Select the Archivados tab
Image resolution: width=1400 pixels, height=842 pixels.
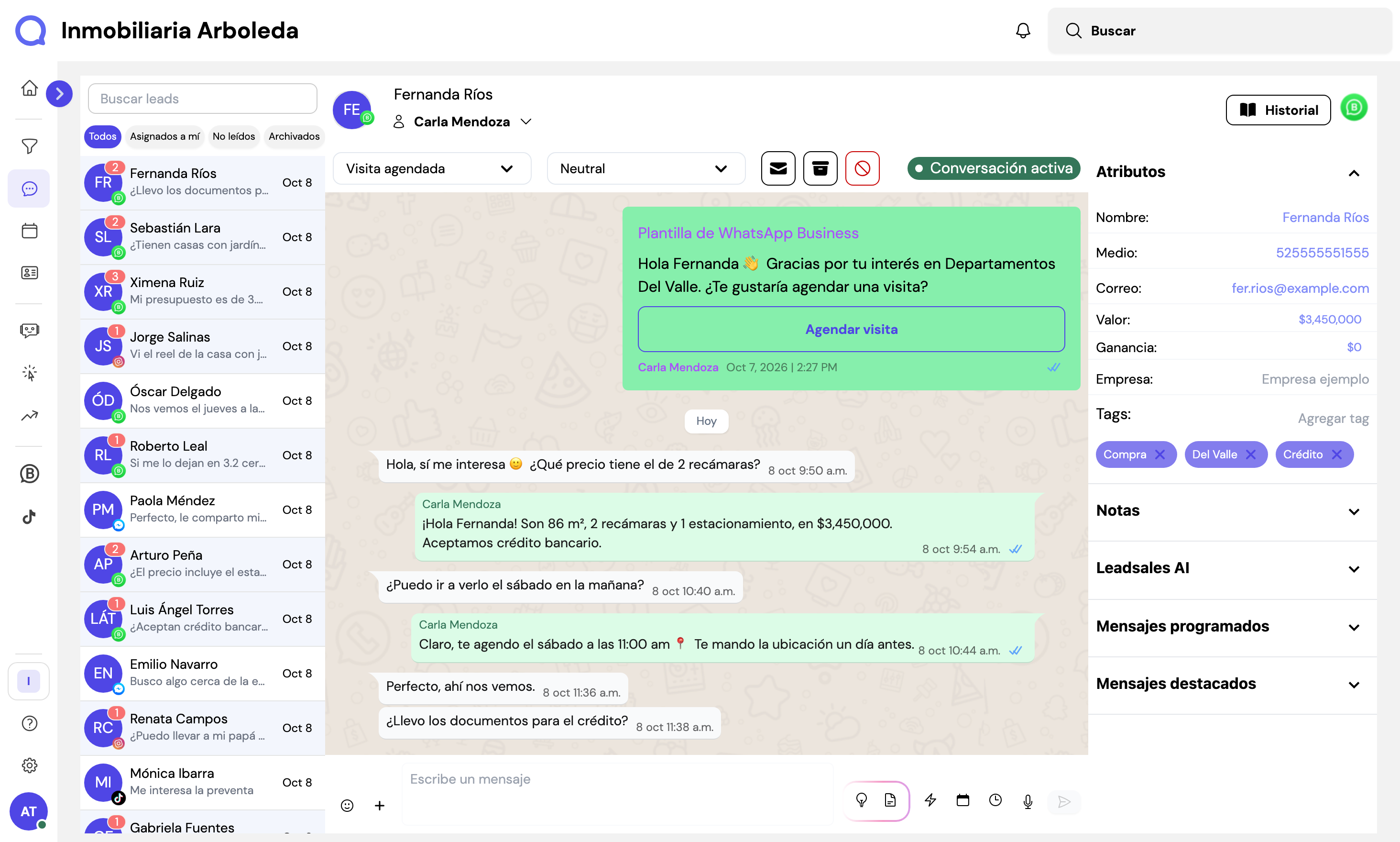coord(294,136)
